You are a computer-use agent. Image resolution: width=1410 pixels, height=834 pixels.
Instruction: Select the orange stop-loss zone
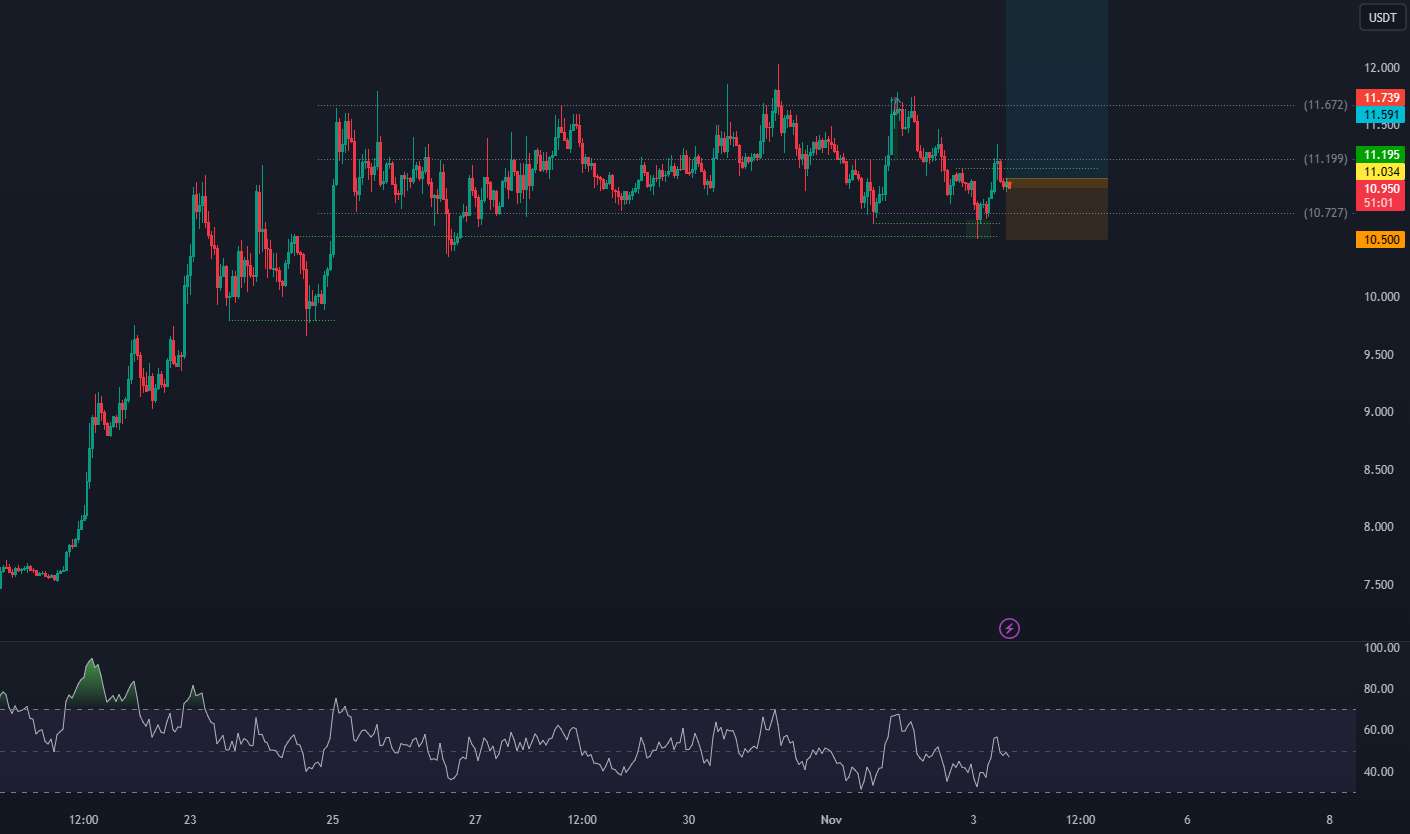pyautogui.click(x=1057, y=210)
